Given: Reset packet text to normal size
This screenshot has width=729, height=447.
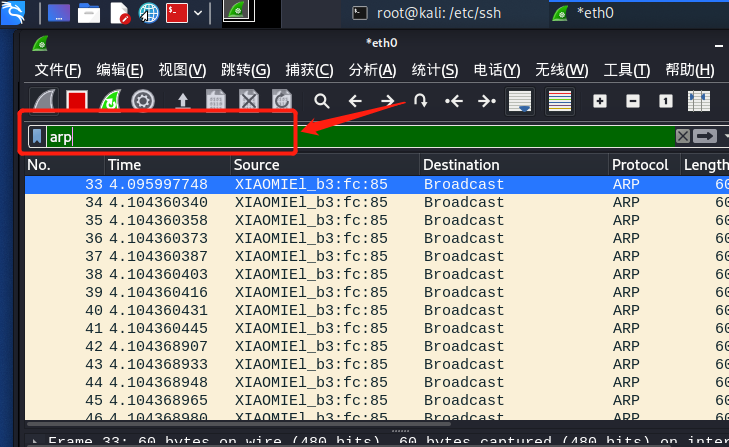Looking at the screenshot, I should tap(666, 101).
